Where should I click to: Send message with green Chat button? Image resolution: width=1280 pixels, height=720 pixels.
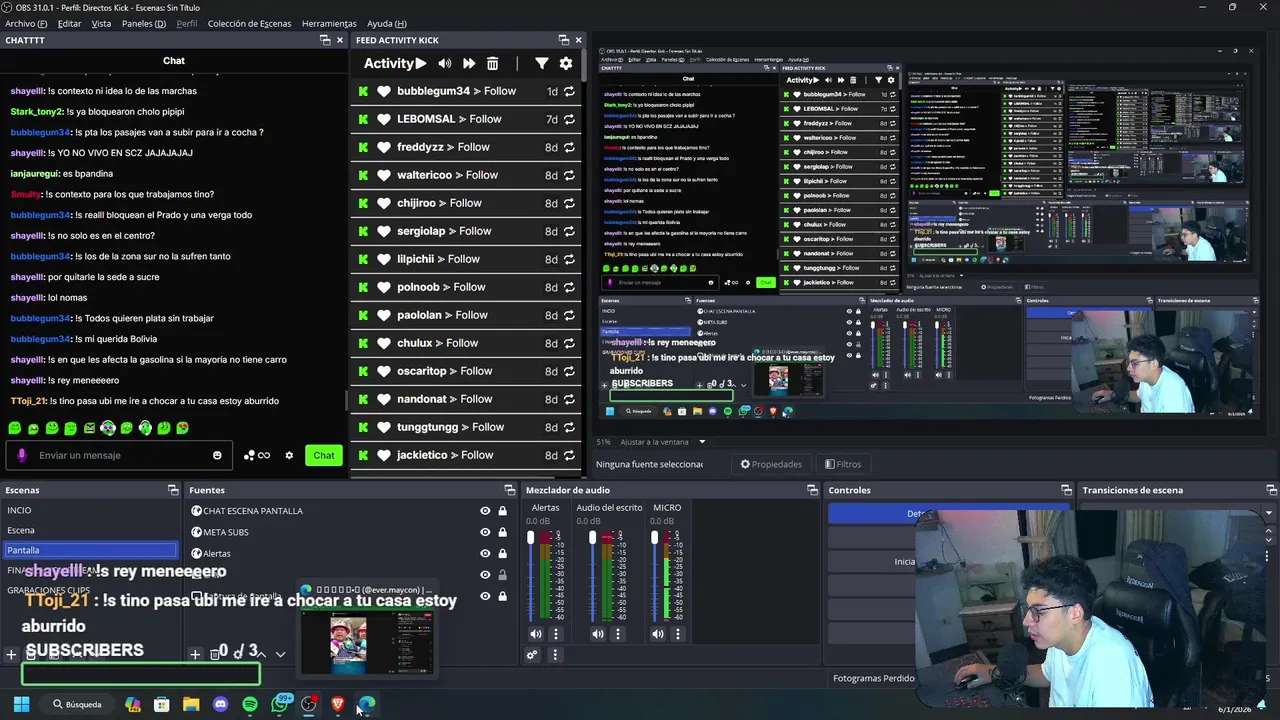[x=324, y=456]
